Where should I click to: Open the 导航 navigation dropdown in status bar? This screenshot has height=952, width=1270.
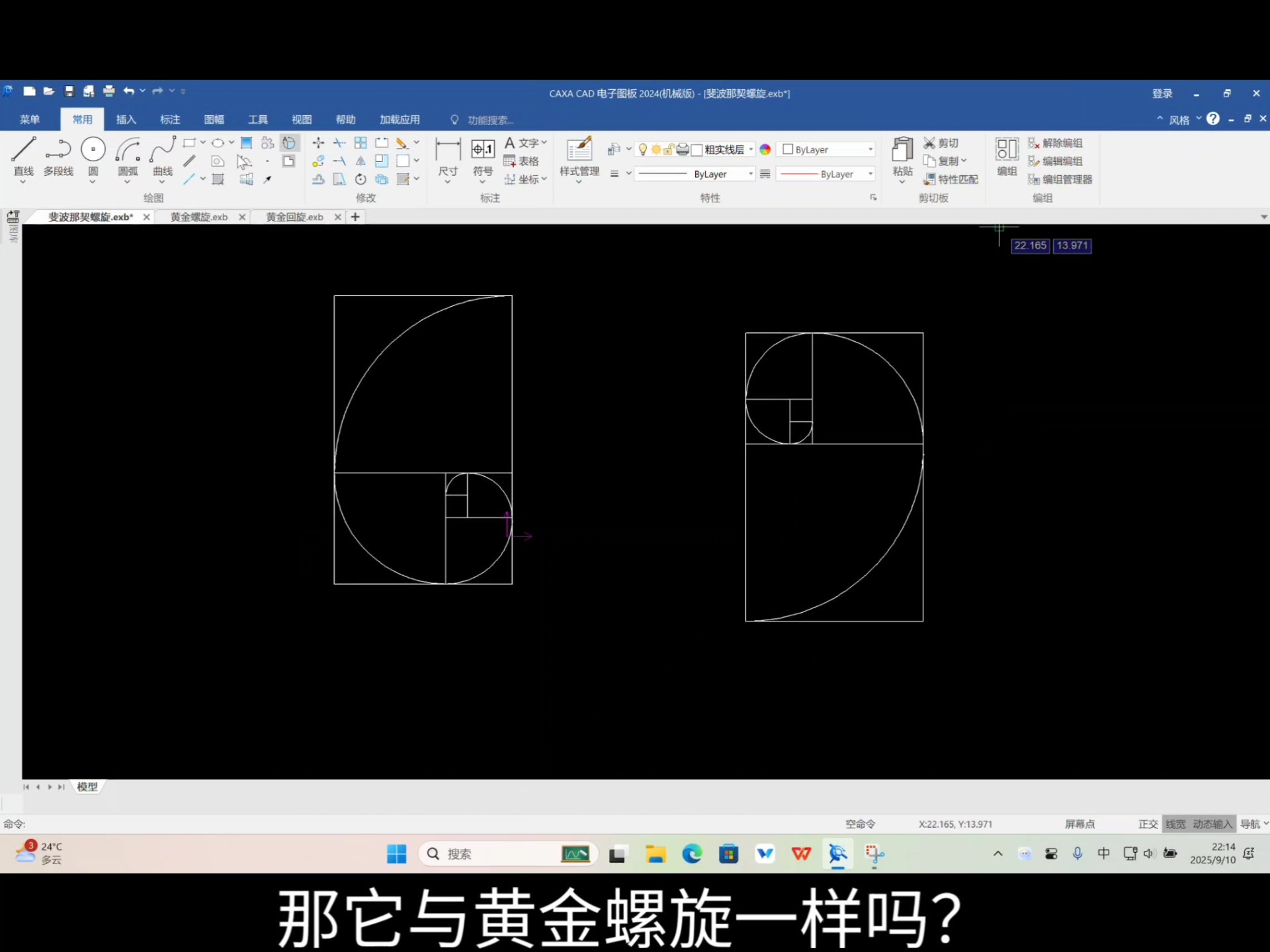[1254, 824]
